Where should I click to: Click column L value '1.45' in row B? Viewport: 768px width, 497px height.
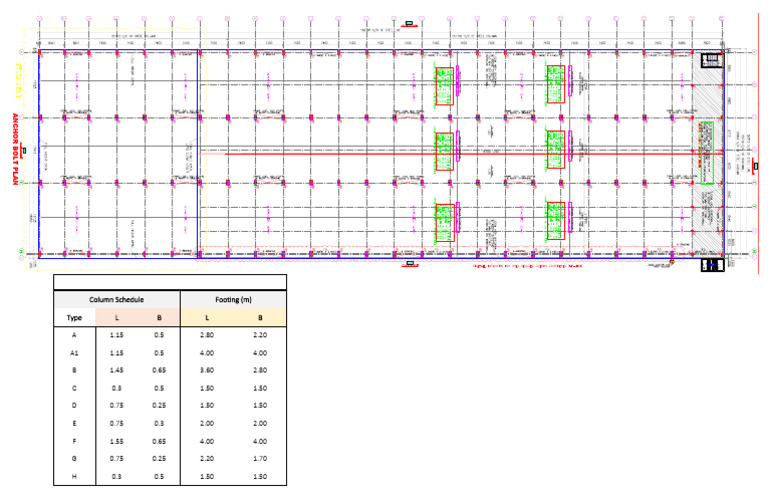117,371
